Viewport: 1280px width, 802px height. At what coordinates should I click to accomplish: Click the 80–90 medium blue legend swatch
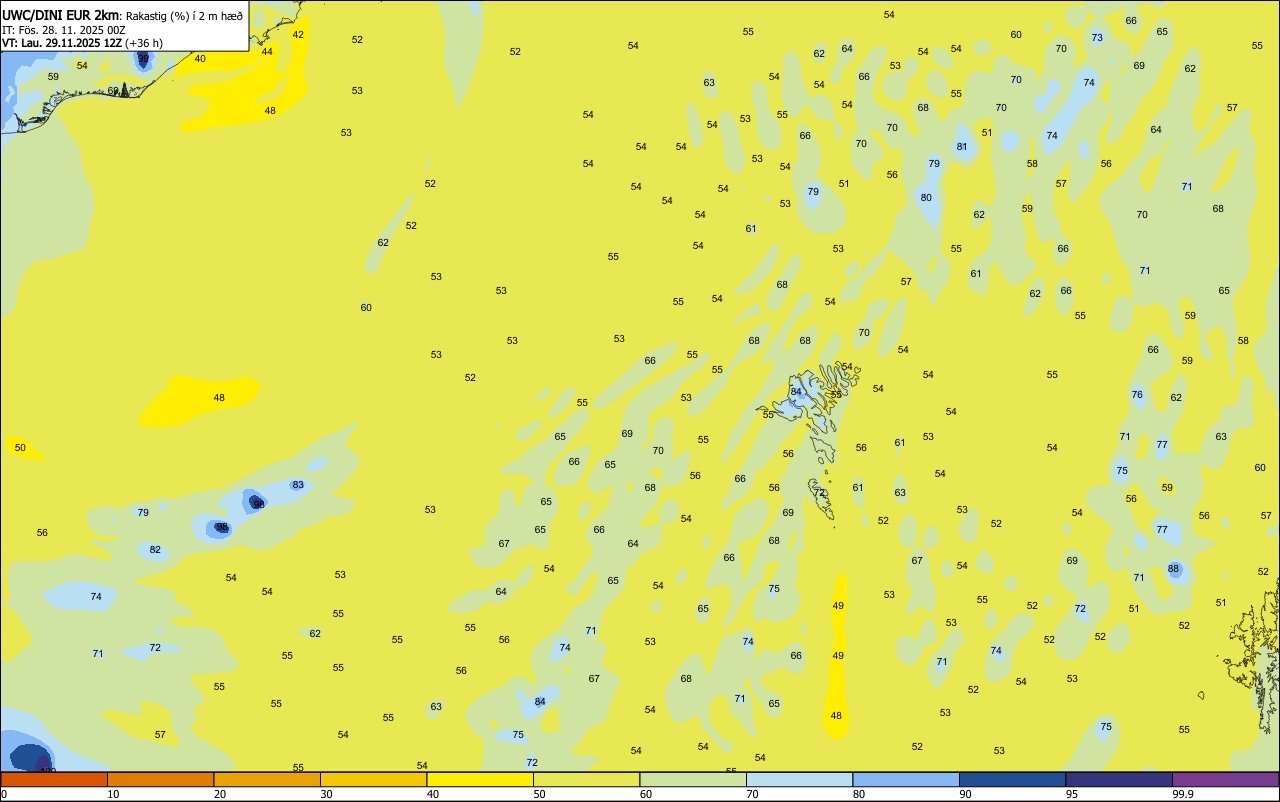906,779
